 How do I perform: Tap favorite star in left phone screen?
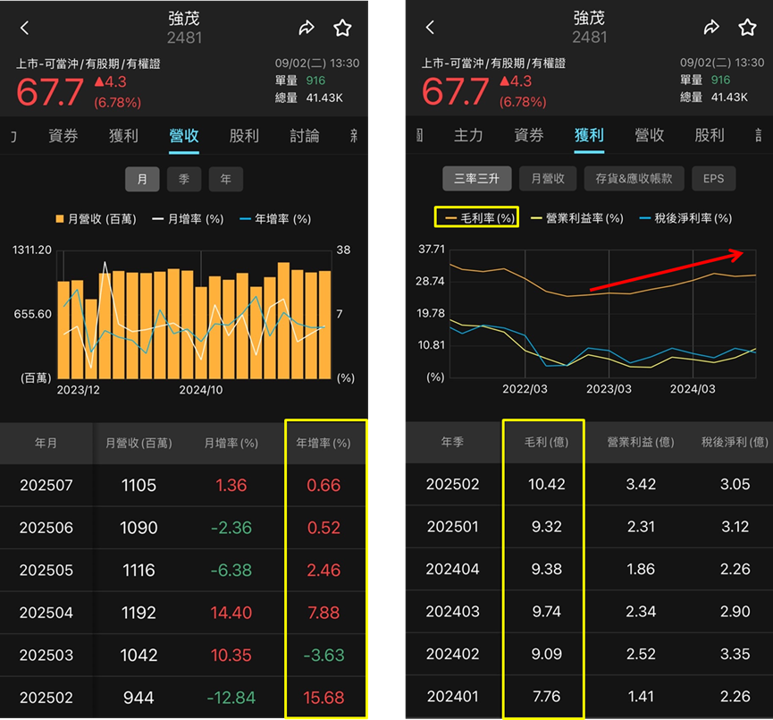[343, 28]
